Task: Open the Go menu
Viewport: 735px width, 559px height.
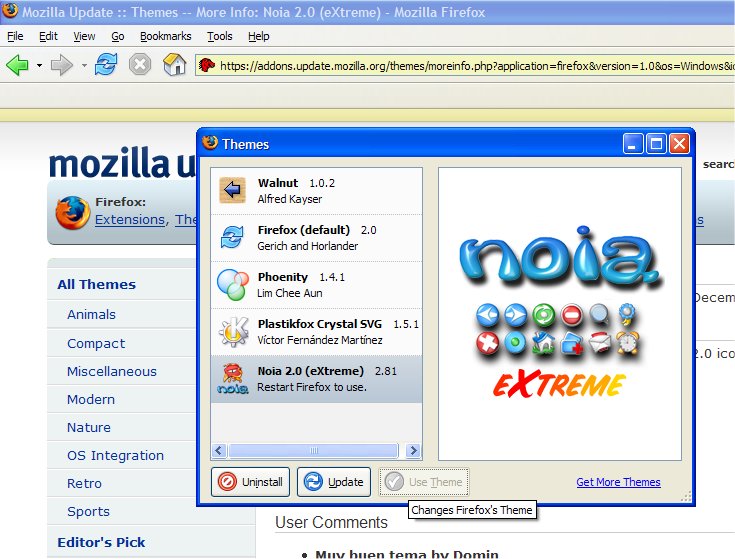Action: click(118, 36)
